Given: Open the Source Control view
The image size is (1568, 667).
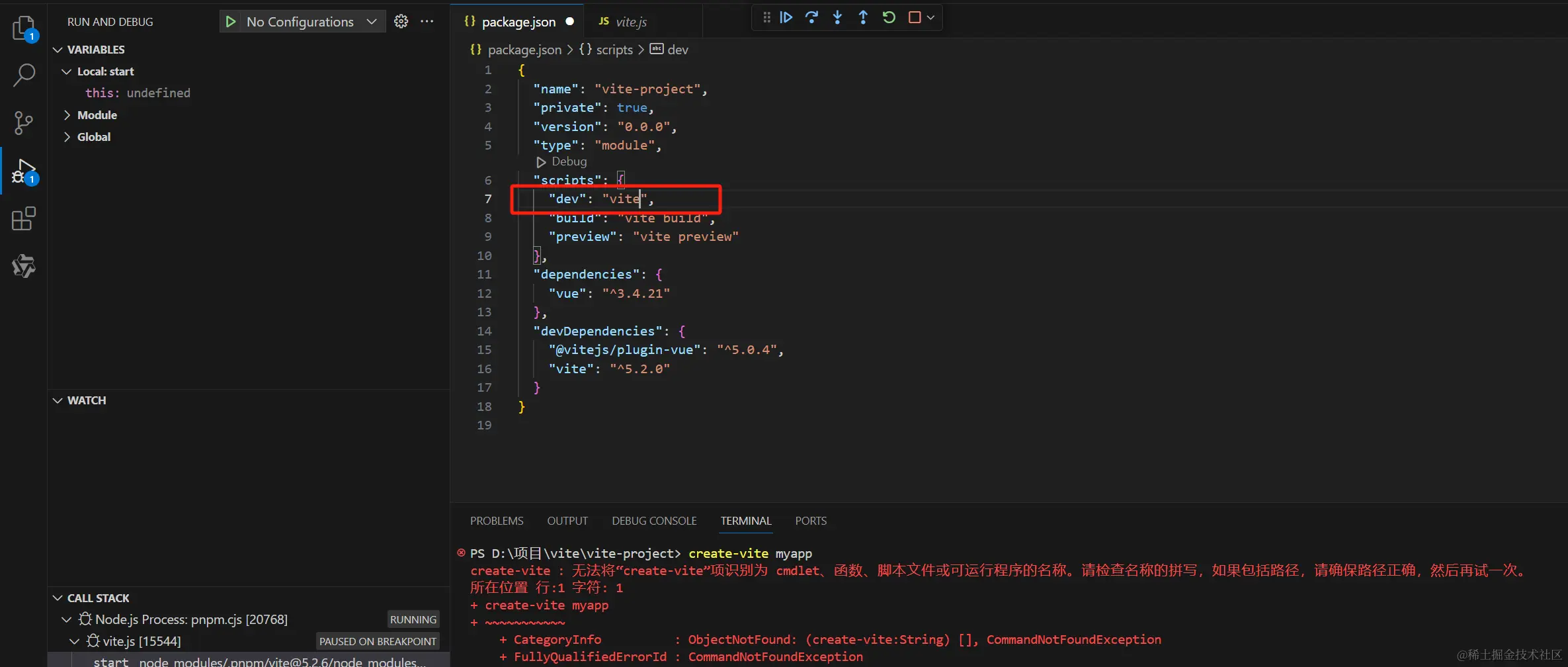Looking at the screenshot, I should tap(24, 122).
